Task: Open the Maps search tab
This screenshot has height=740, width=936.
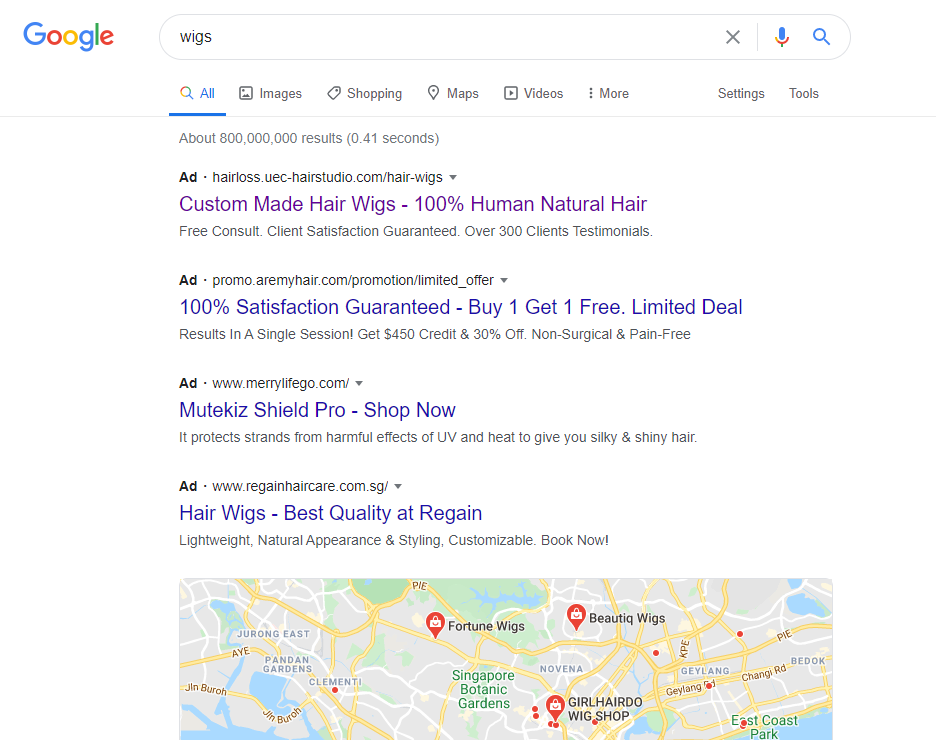Action: [x=453, y=94]
